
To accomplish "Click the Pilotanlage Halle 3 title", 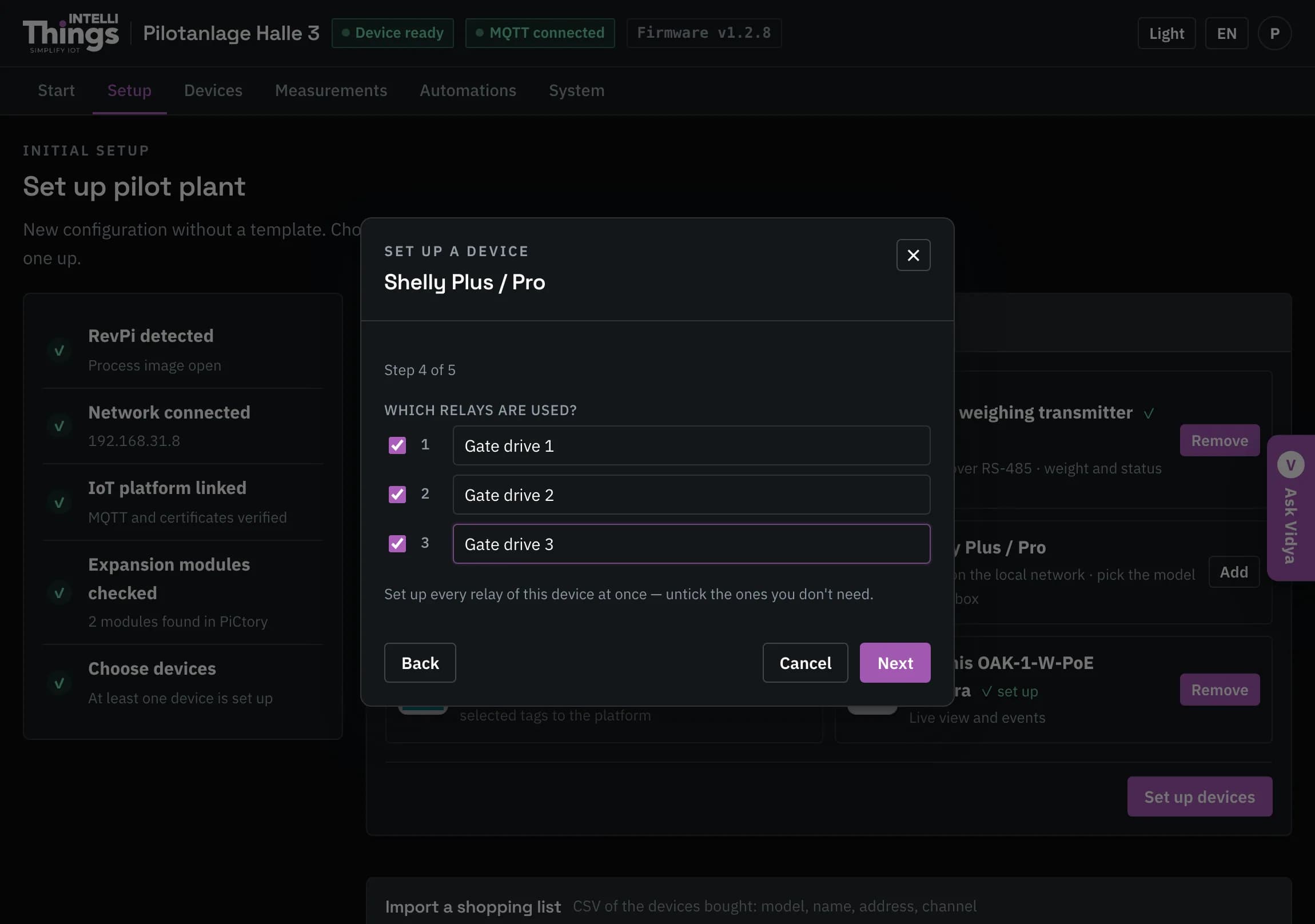I will click(232, 33).
